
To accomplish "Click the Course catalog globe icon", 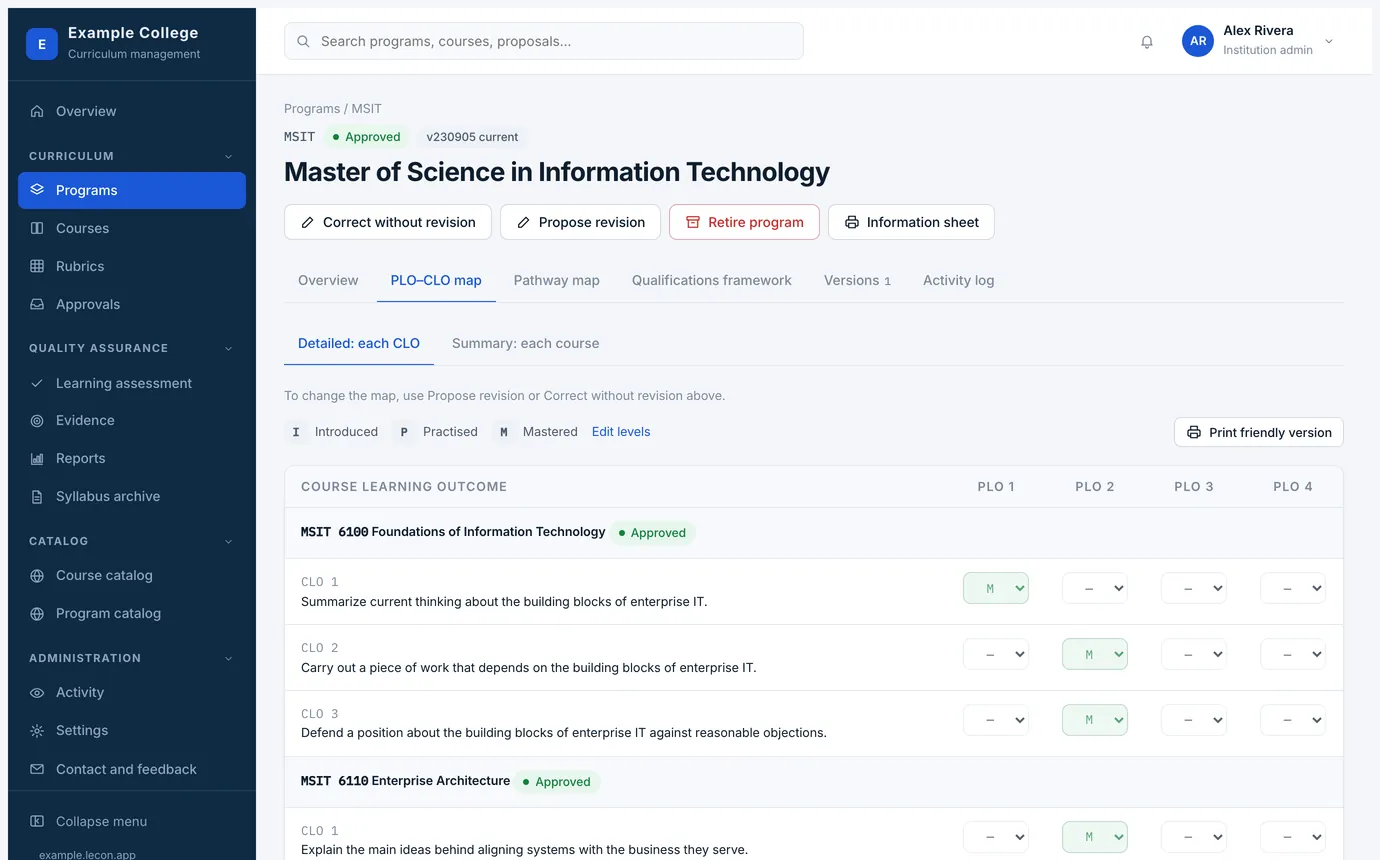I will 37,576.
